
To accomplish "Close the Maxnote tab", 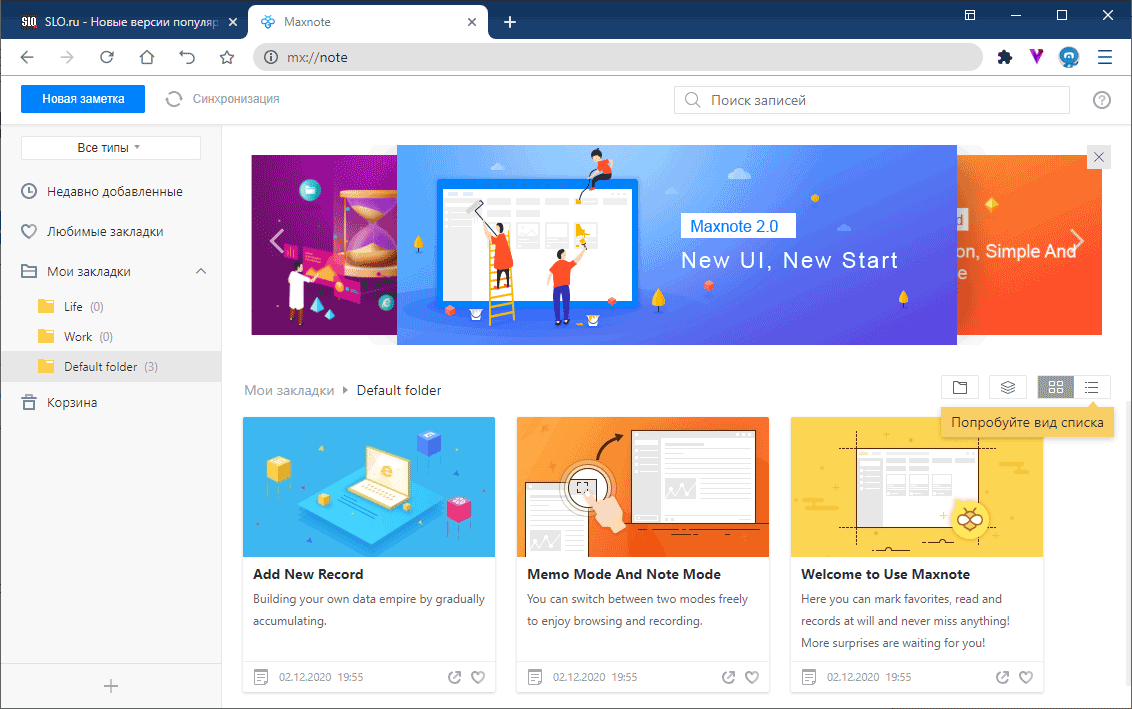I will (x=471, y=22).
